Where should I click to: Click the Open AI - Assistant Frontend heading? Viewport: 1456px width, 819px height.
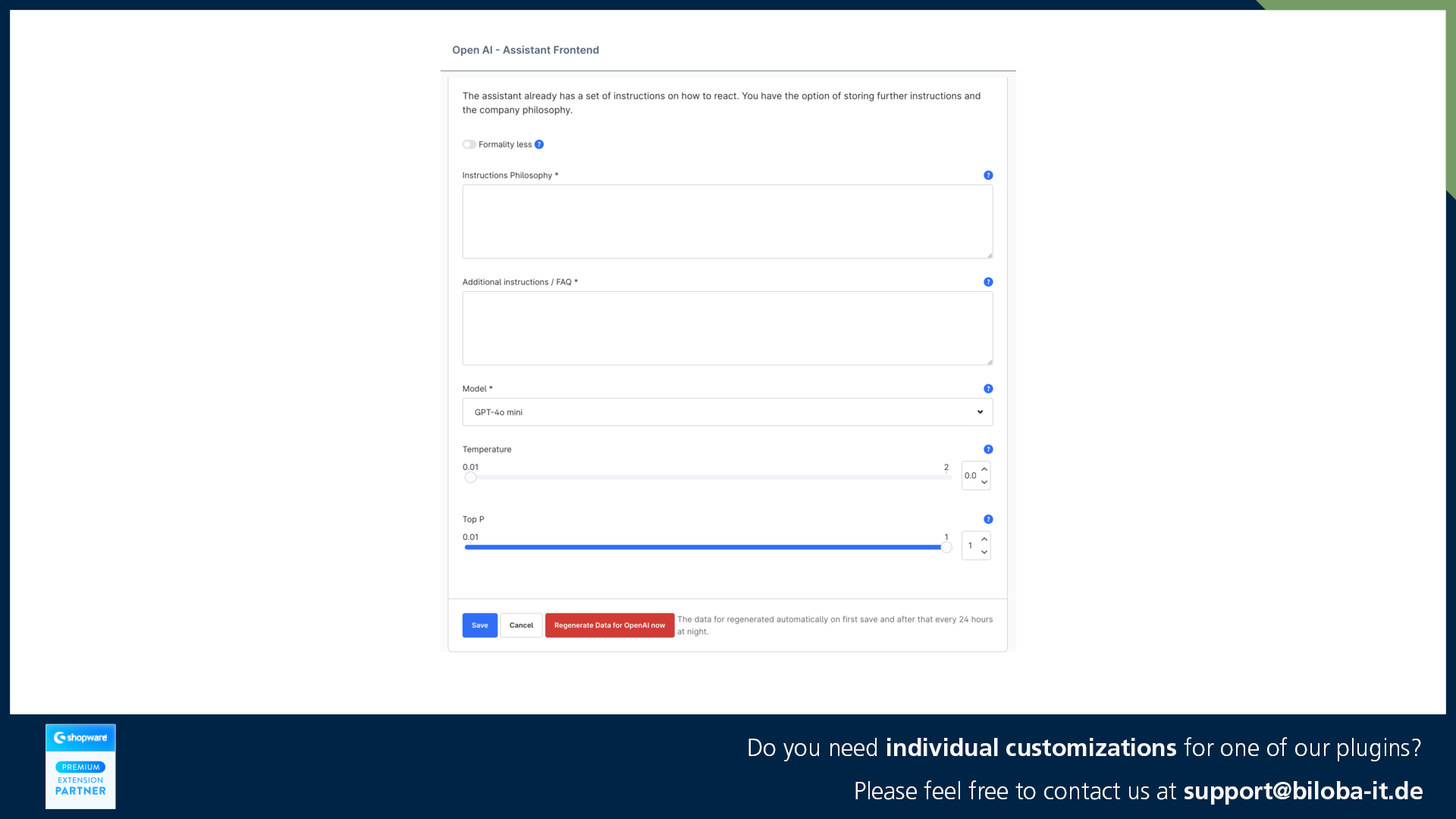click(x=526, y=50)
